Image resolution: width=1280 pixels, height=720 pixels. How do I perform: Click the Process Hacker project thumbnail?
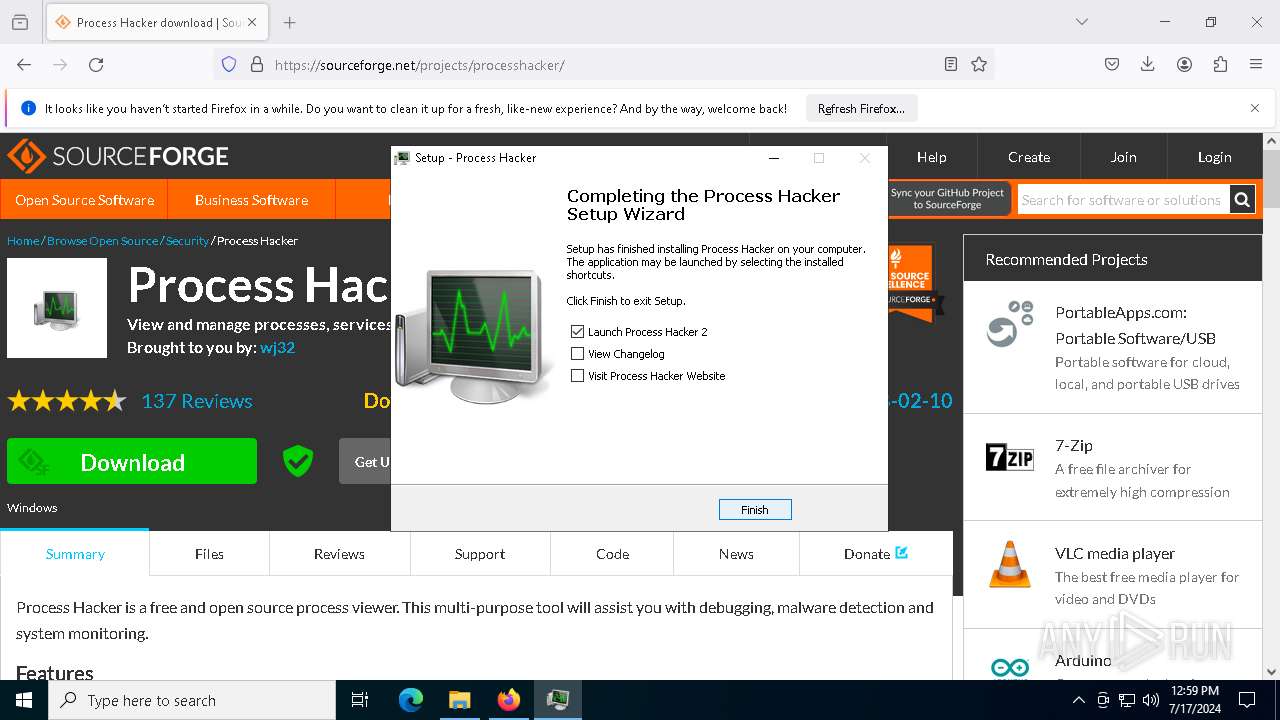[57, 308]
